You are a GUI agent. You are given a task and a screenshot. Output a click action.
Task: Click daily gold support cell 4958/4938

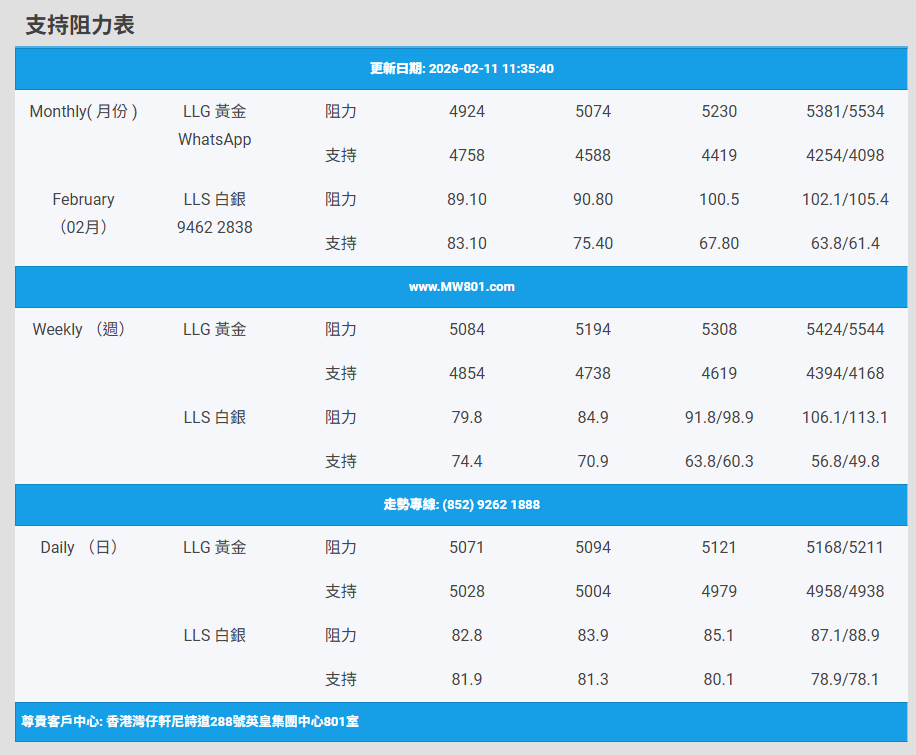pos(845,592)
